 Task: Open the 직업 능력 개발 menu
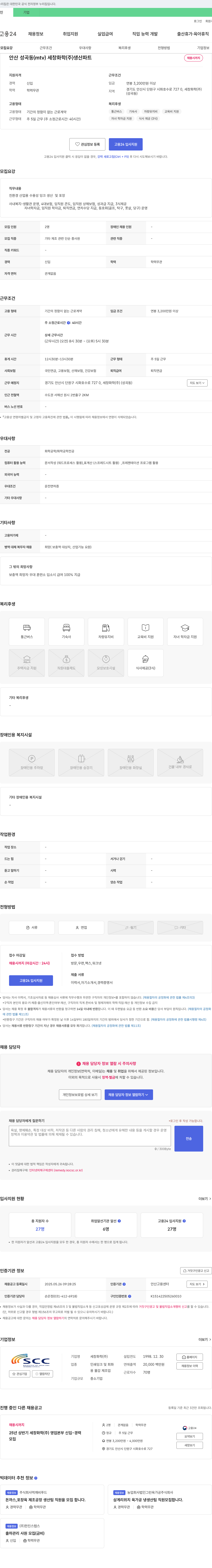[x=145, y=34]
